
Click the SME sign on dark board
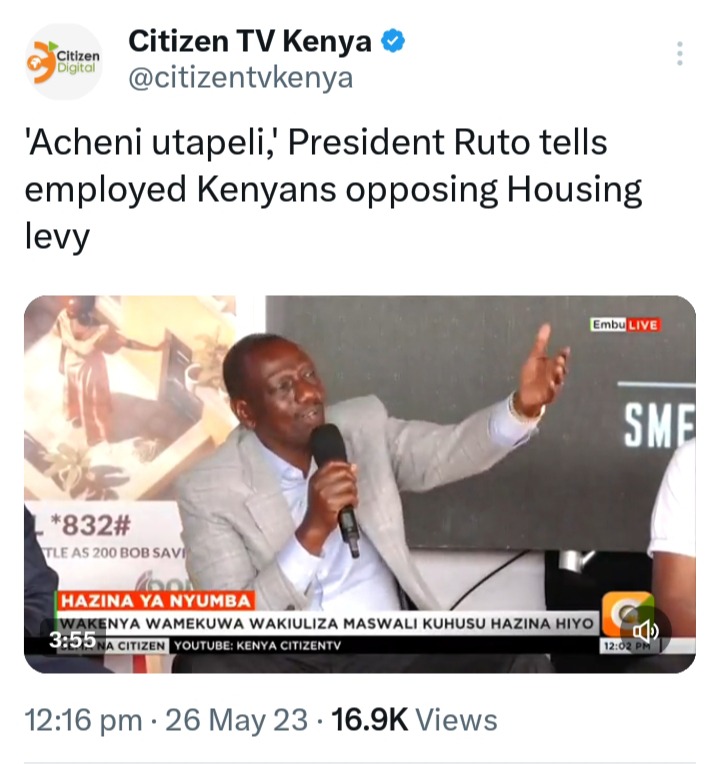[660, 426]
